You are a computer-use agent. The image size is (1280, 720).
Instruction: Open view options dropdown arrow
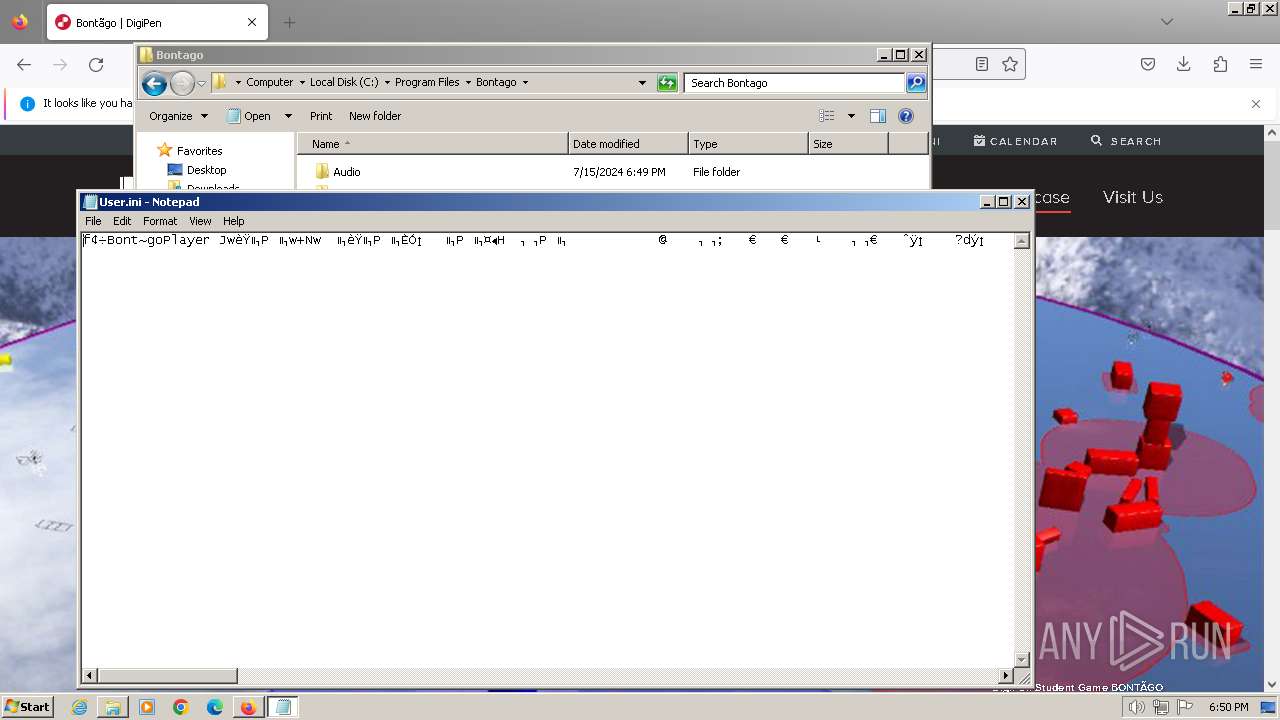coord(851,116)
